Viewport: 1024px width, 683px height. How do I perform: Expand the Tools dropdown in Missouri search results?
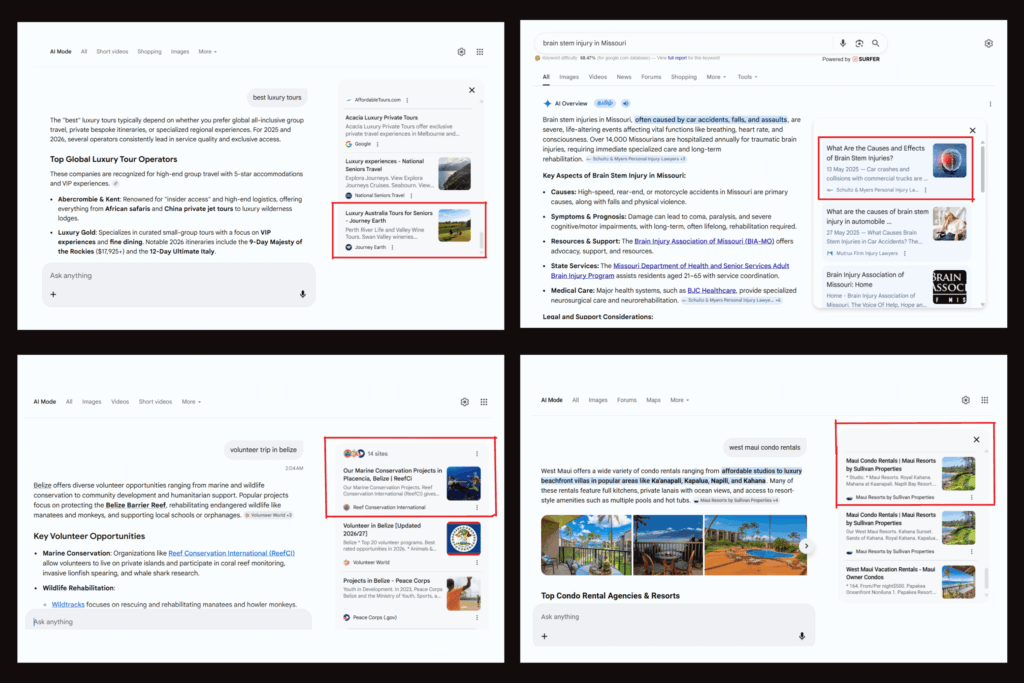(x=748, y=77)
